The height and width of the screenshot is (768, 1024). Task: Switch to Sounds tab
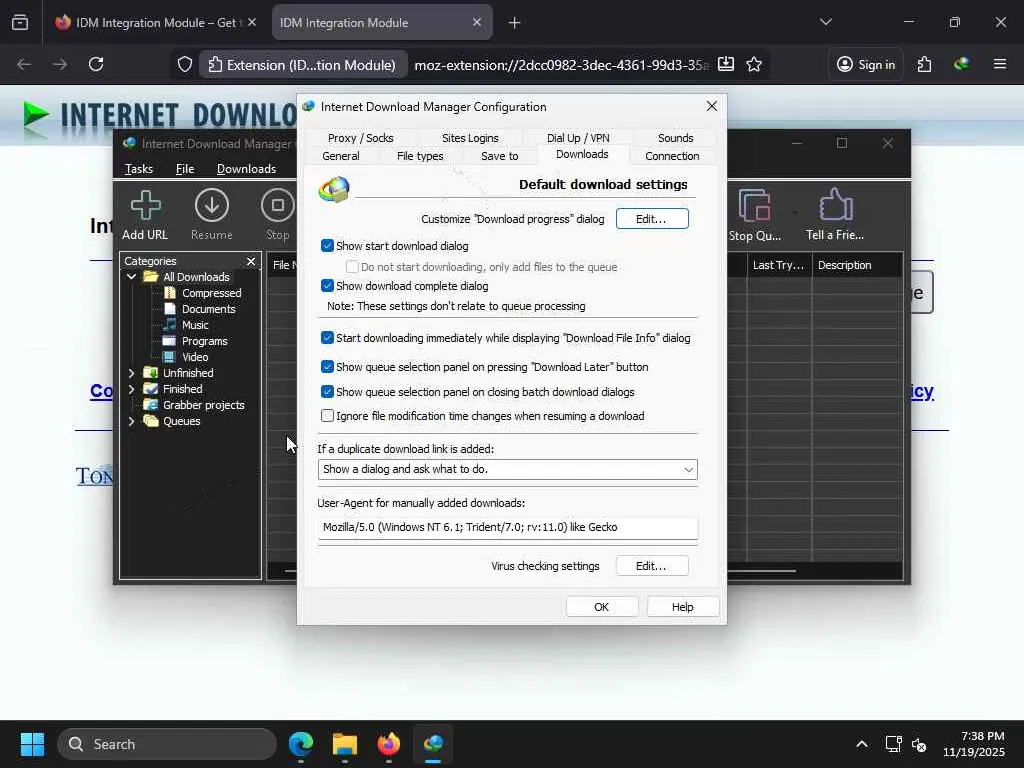[x=675, y=138]
